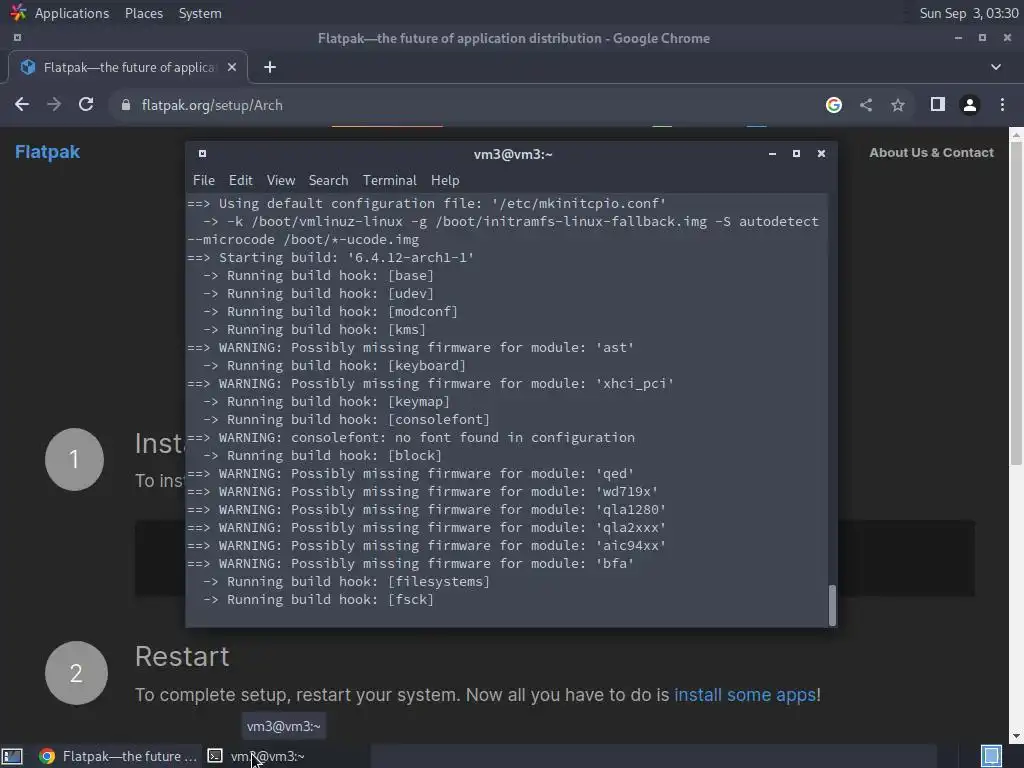
Task: Follow the 'install some apps' link
Action: pos(744,694)
